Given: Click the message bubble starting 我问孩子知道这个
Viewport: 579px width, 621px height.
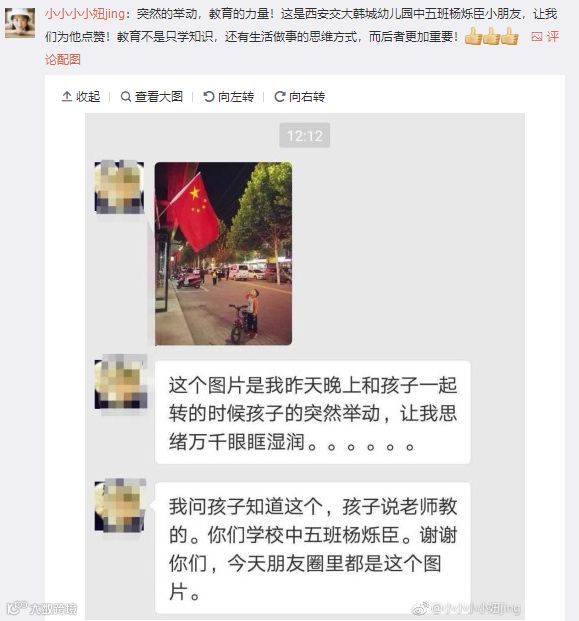Looking at the screenshot, I should [x=312, y=548].
